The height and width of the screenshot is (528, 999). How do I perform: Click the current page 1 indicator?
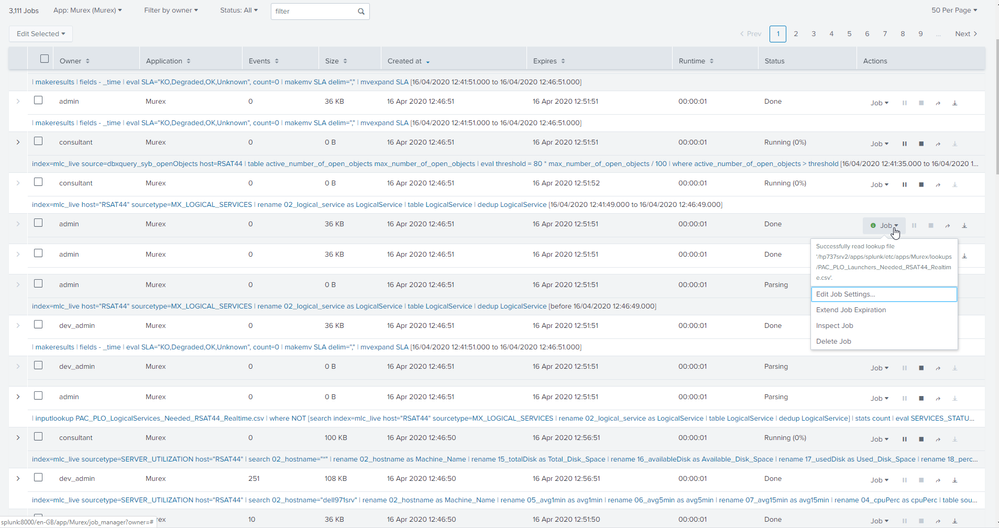click(x=778, y=34)
